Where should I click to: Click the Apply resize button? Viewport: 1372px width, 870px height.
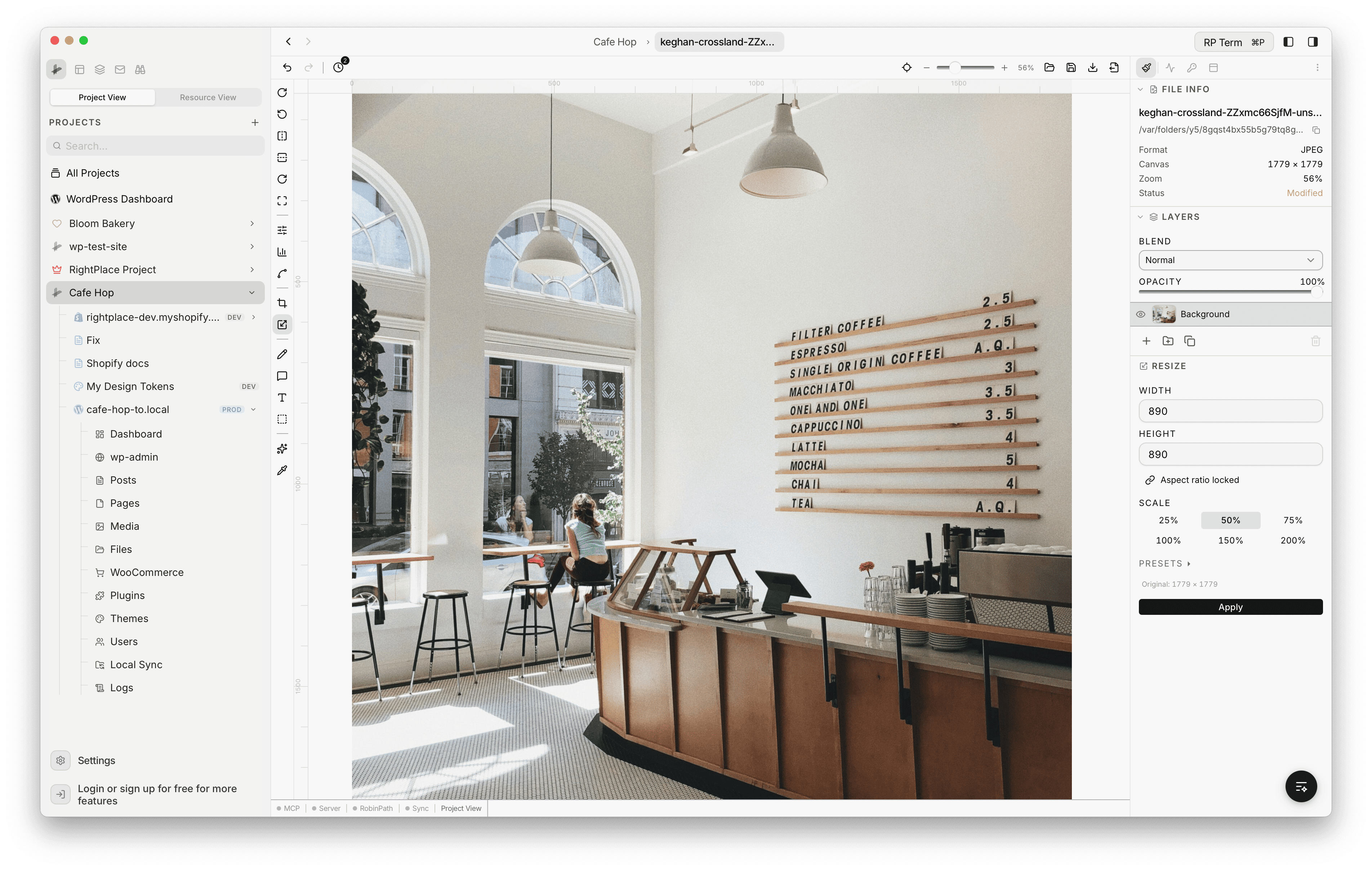[x=1230, y=607]
